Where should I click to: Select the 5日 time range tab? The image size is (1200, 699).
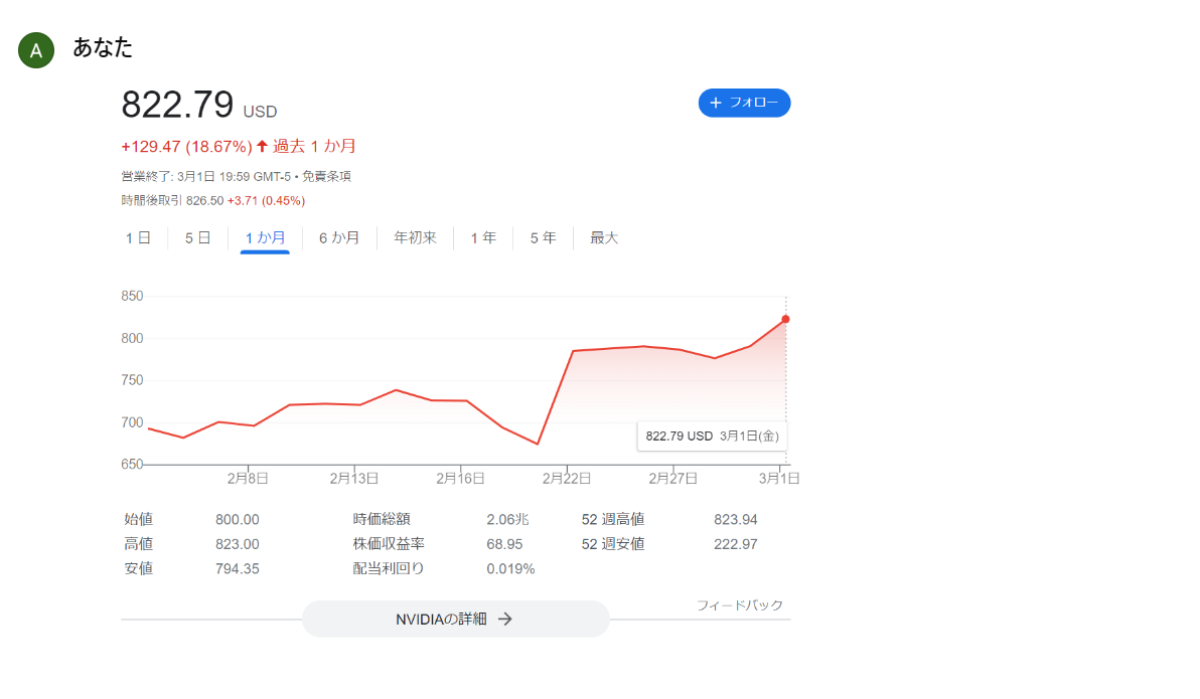[197, 238]
